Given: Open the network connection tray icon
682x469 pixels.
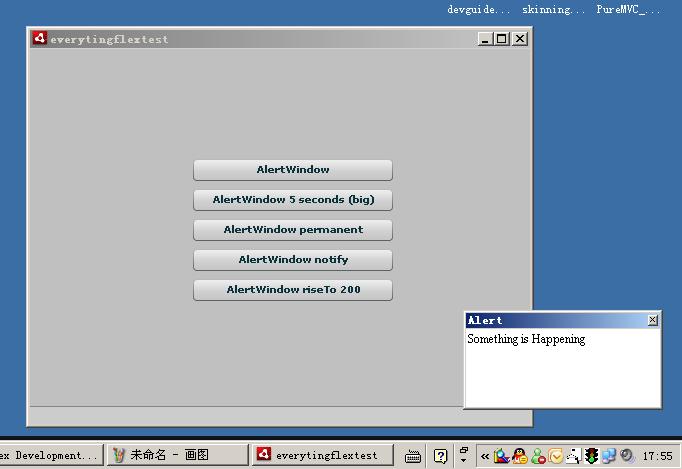Looking at the screenshot, I should point(609,456).
